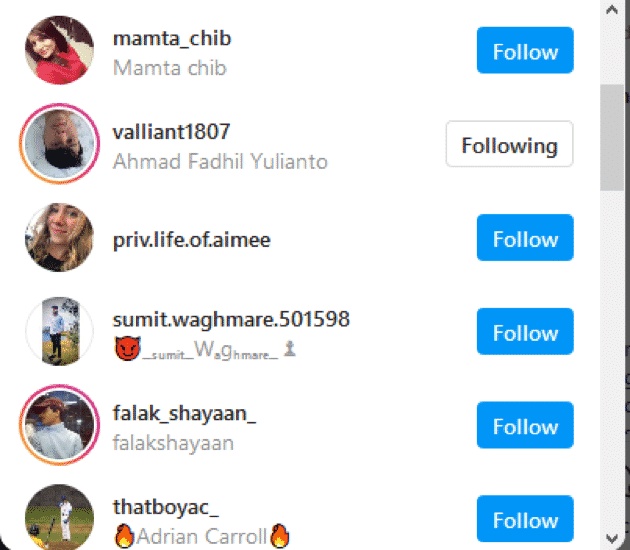Open priv.life.of.aimee profile photo
Screen dimensions: 630x550
59,237
